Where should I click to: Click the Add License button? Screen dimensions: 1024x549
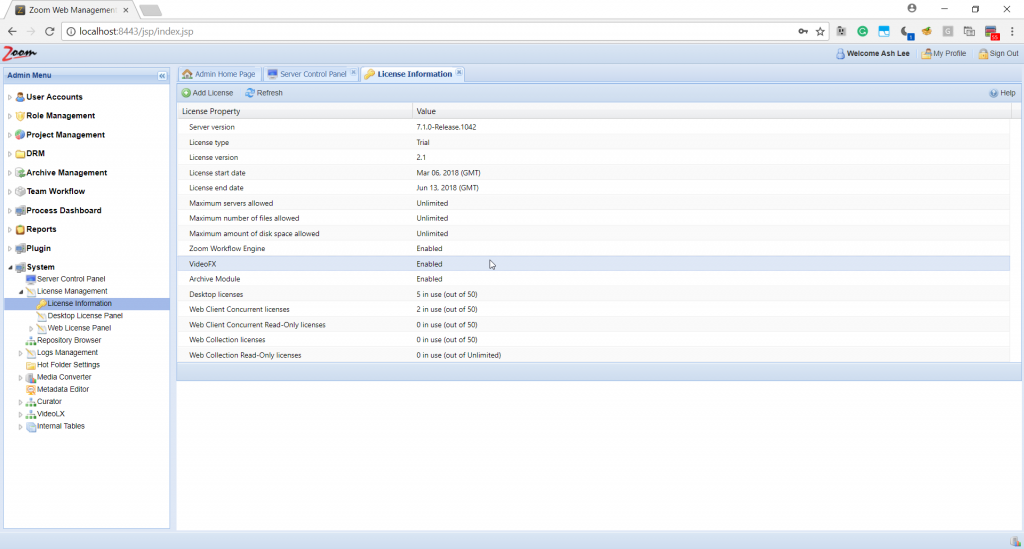[207, 93]
